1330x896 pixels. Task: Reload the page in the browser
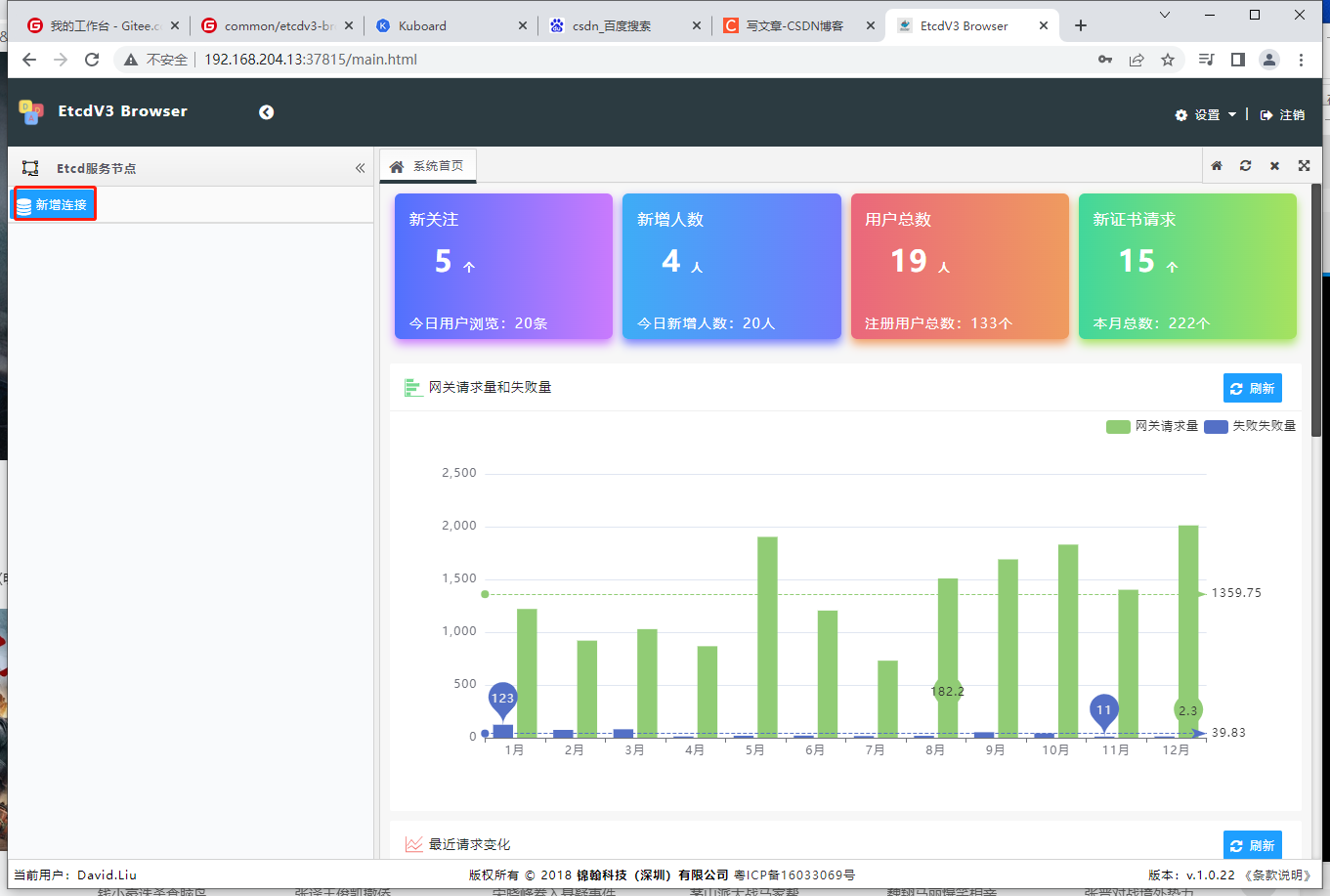coord(92,60)
